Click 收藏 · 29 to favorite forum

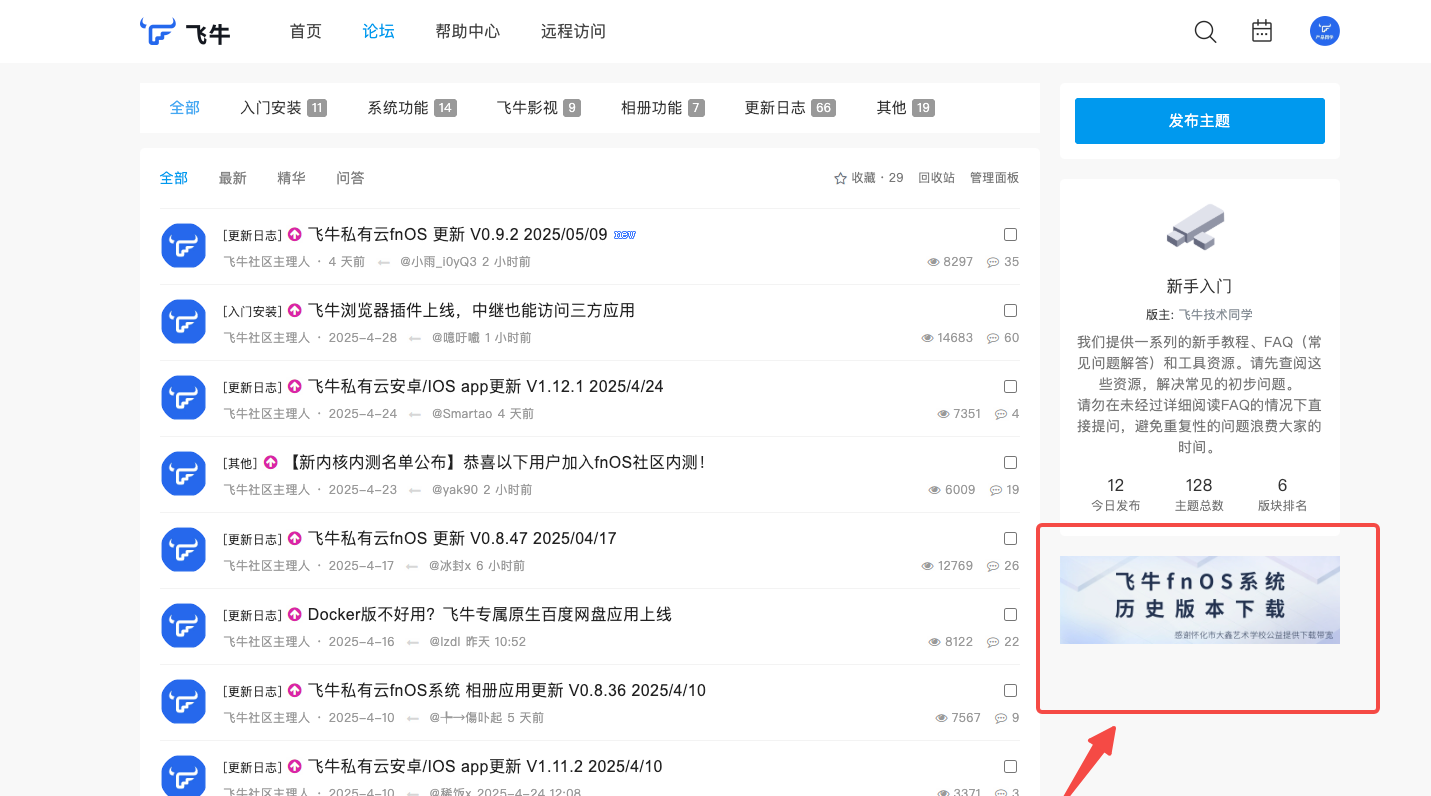pyautogui.click(x=869, y=178)
